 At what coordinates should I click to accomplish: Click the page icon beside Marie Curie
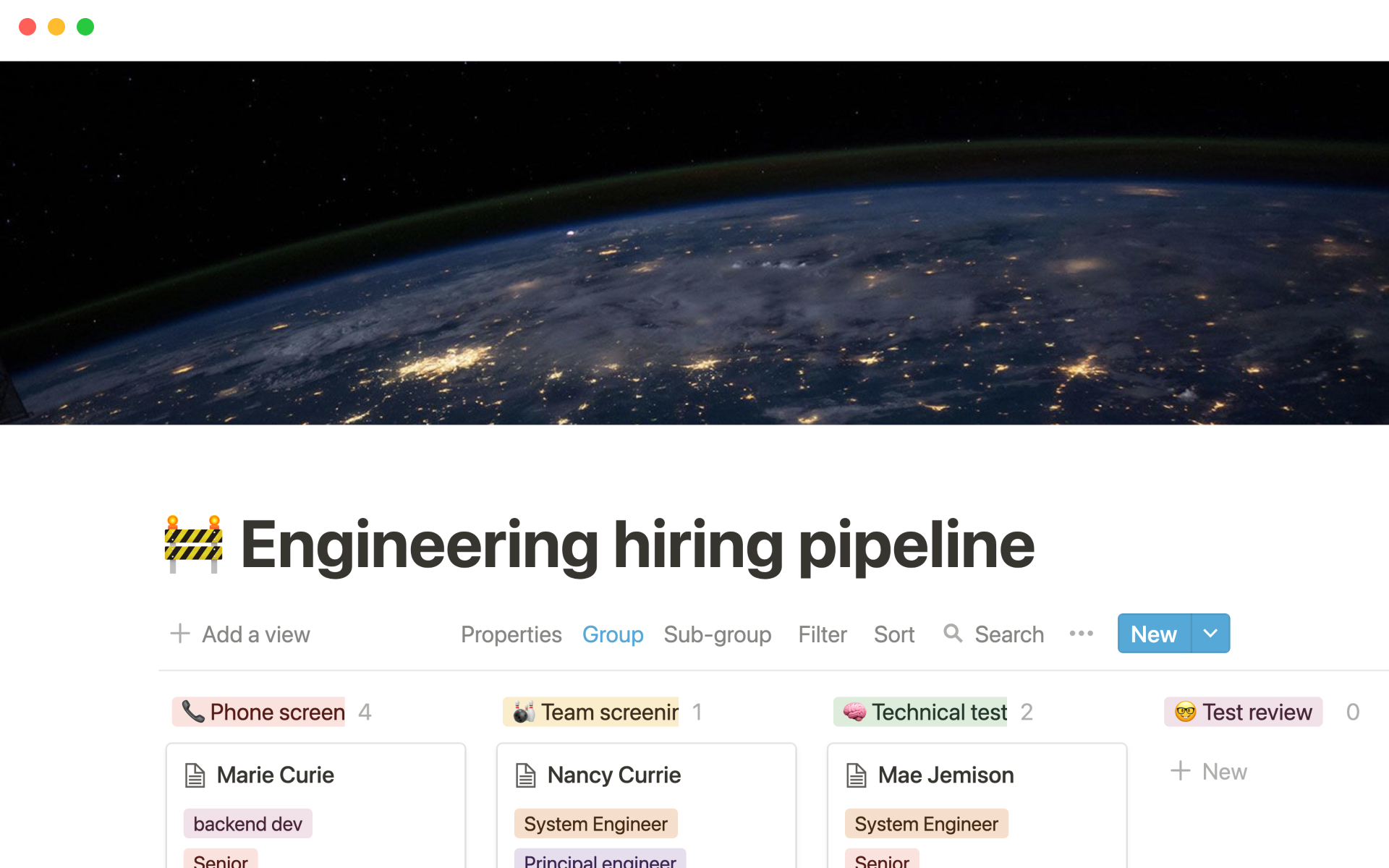coord(195,775)
